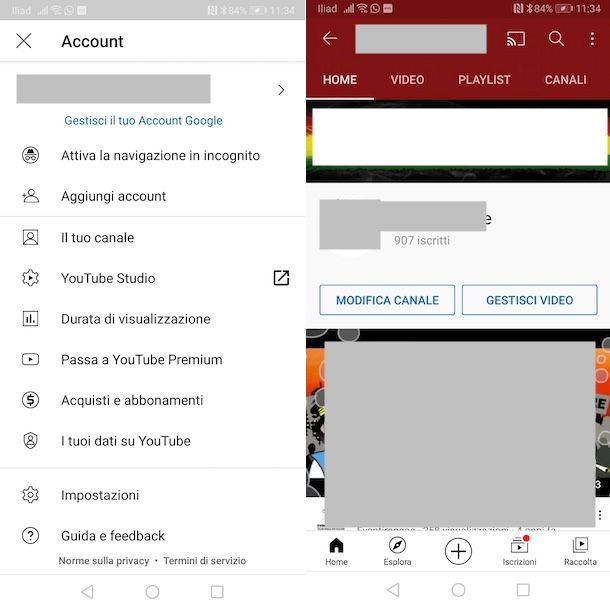Tap Android back triangle in channel screen

(x=393, y=590)
